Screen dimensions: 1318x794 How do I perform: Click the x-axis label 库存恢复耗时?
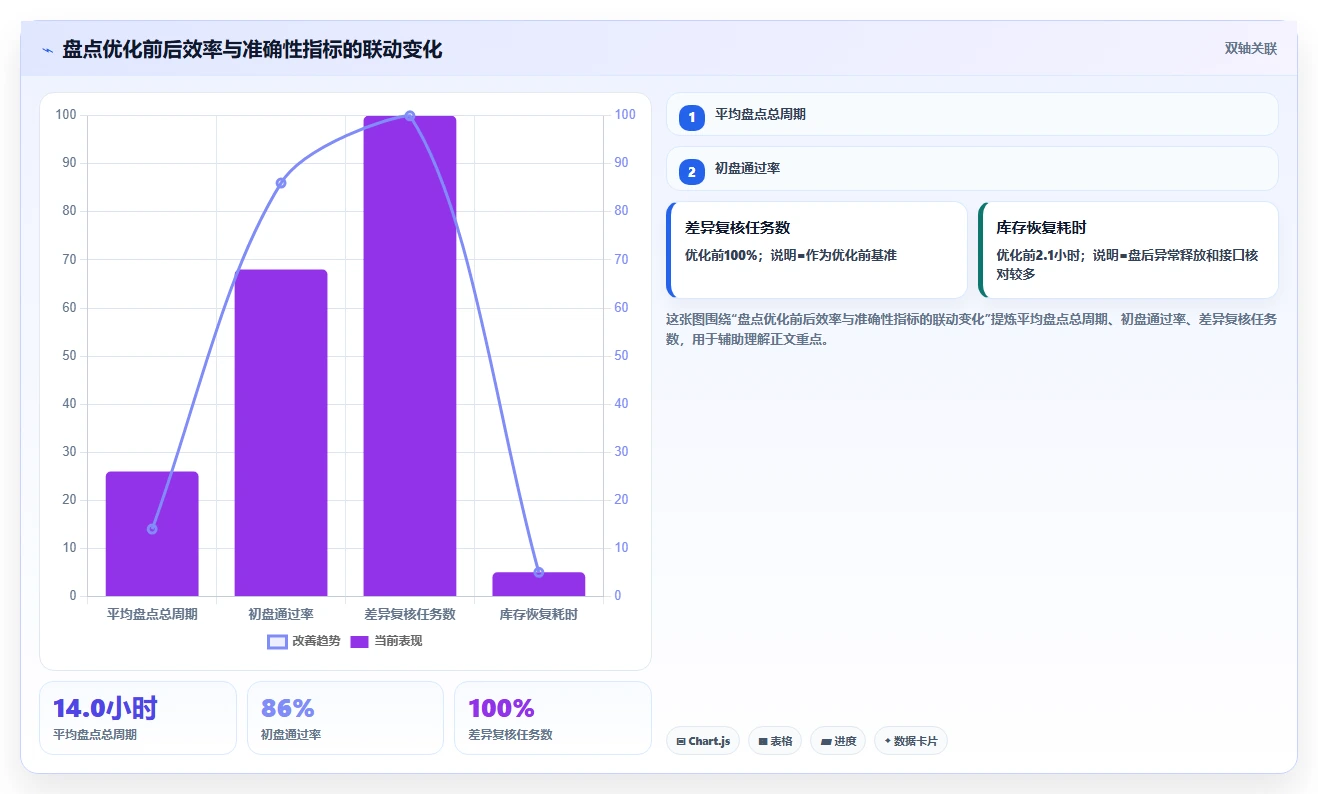539,614
